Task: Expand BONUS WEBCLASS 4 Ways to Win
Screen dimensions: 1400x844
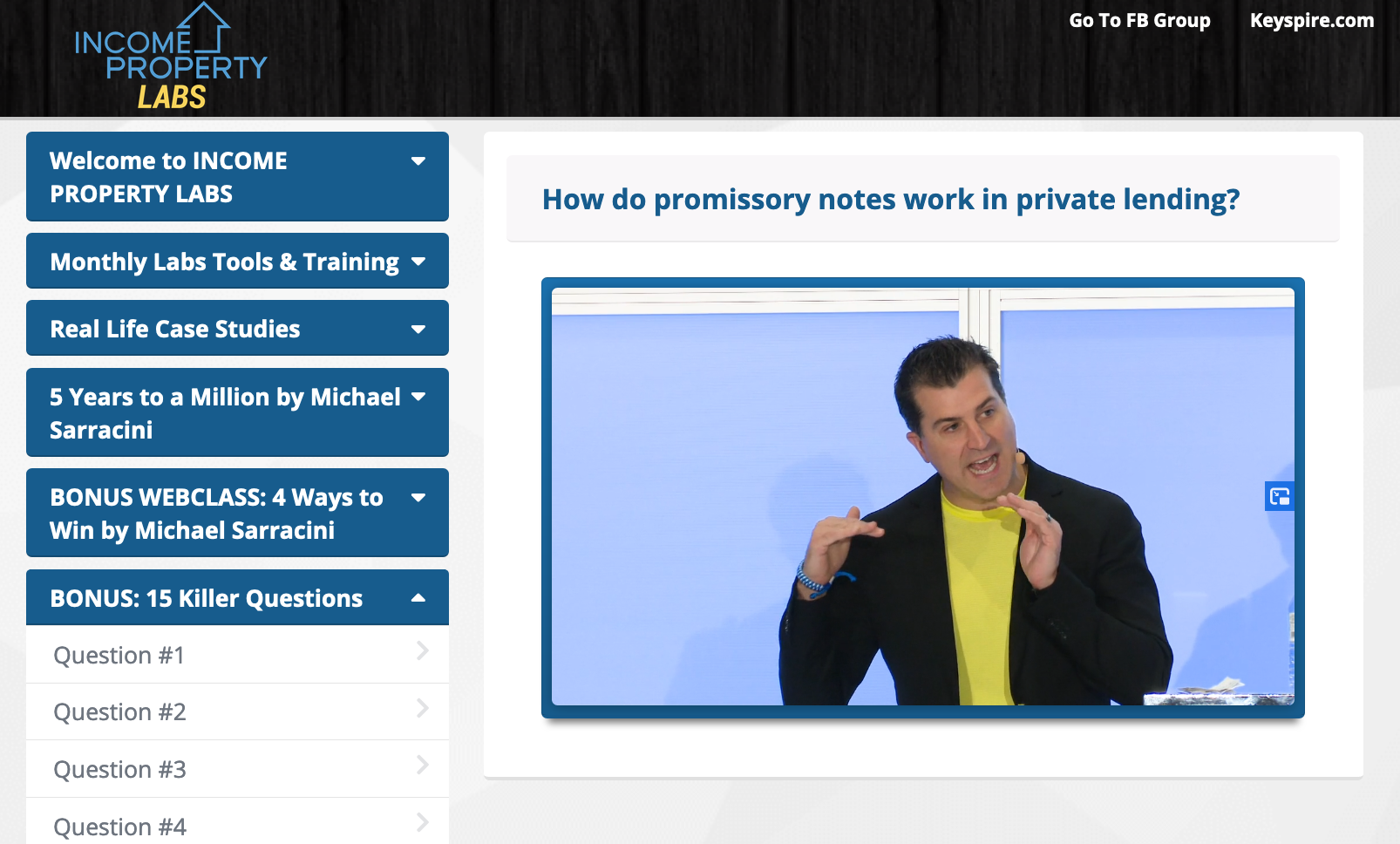Action: 237,514
